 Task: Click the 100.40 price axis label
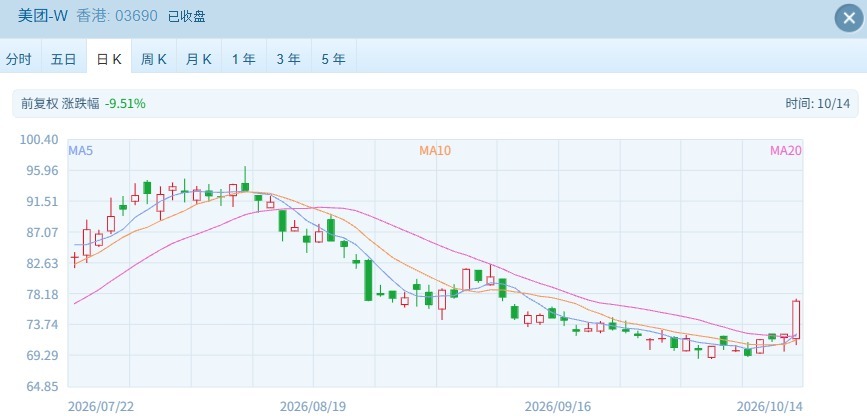[39, 139]
